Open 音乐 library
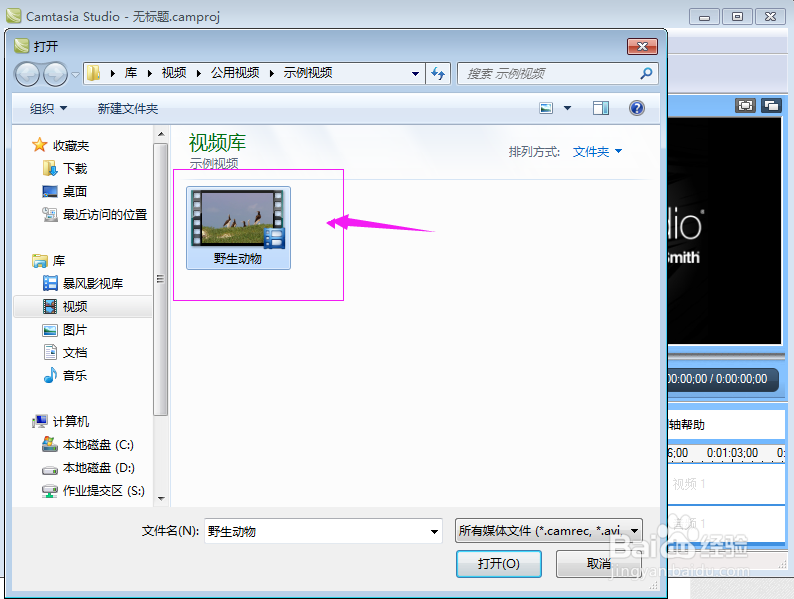Viewport: 794px width, 599px height. (65, 376)
